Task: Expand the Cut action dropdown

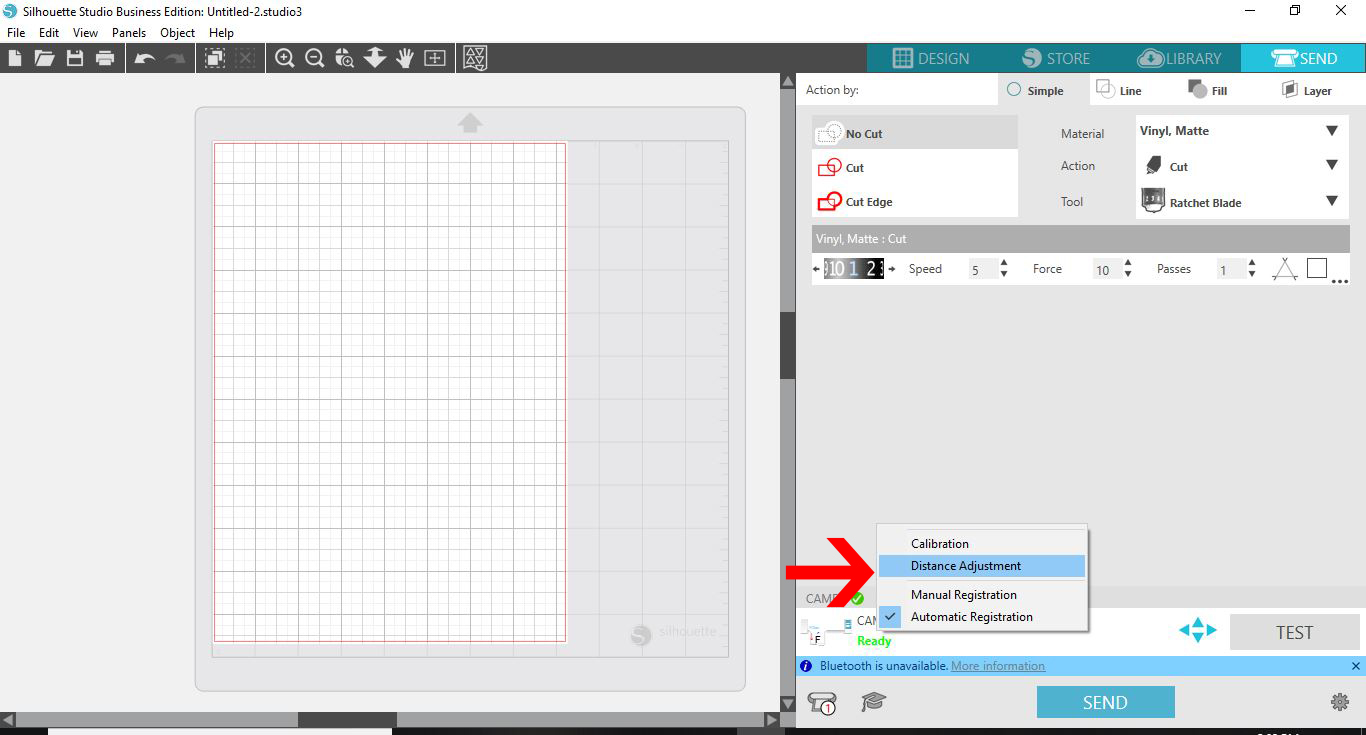Action: click(x=1332, y=165)
